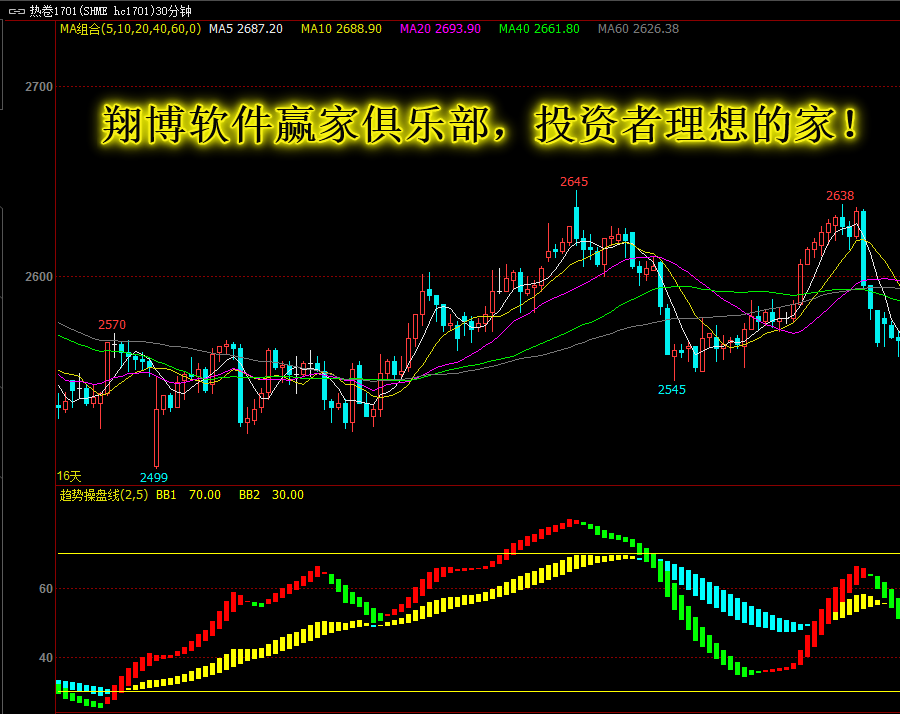Click the 60 level on indicator axis
The width and height of the screenshot is (900, 714).
point(45,589)
